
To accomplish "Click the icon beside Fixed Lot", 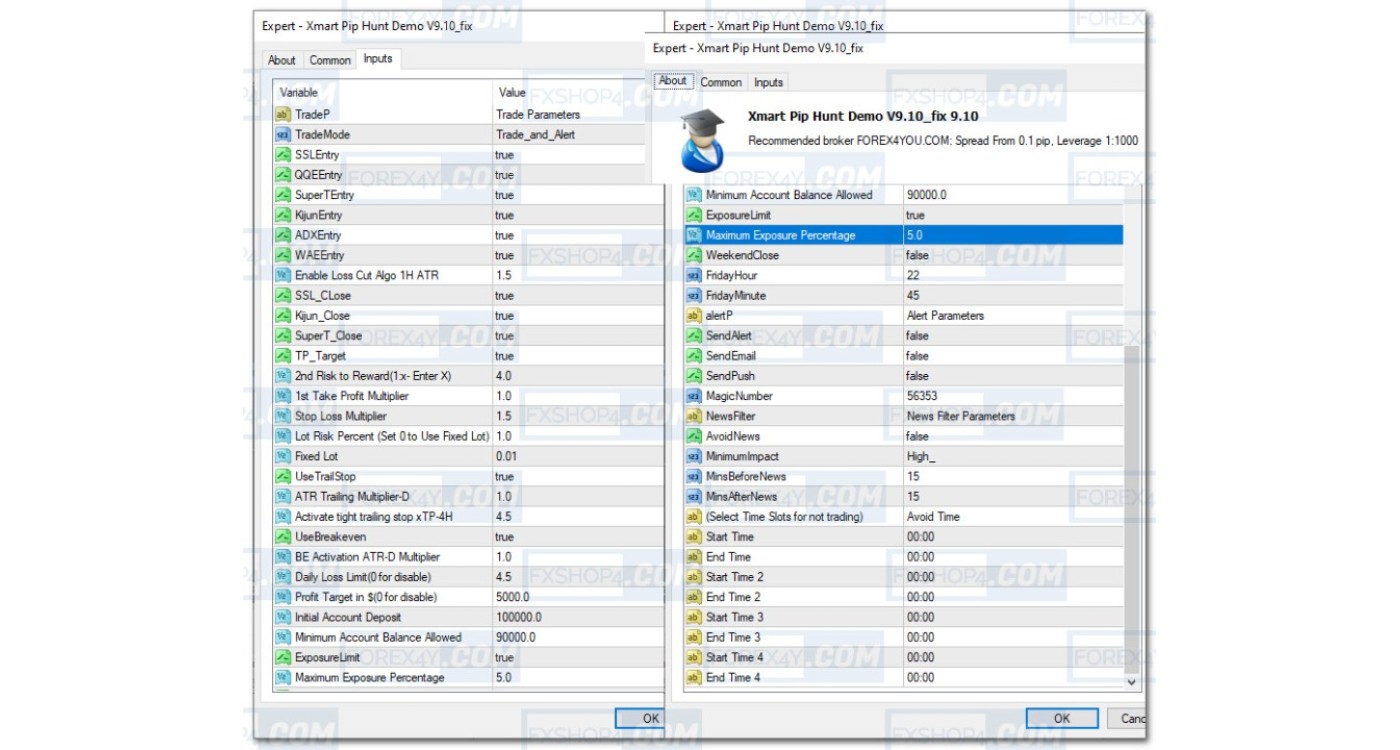I will [282, 456].
